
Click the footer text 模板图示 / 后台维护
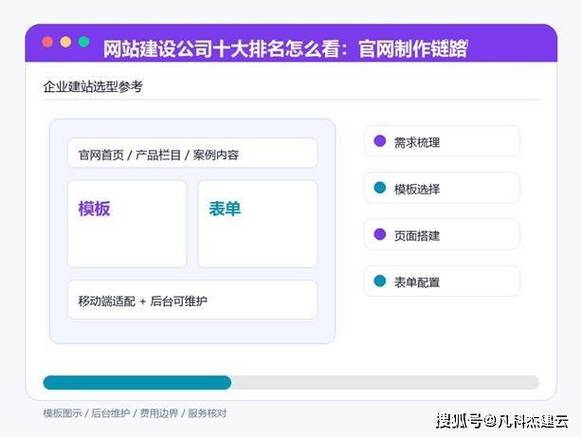pyautogui.click(x=86, y=413)
